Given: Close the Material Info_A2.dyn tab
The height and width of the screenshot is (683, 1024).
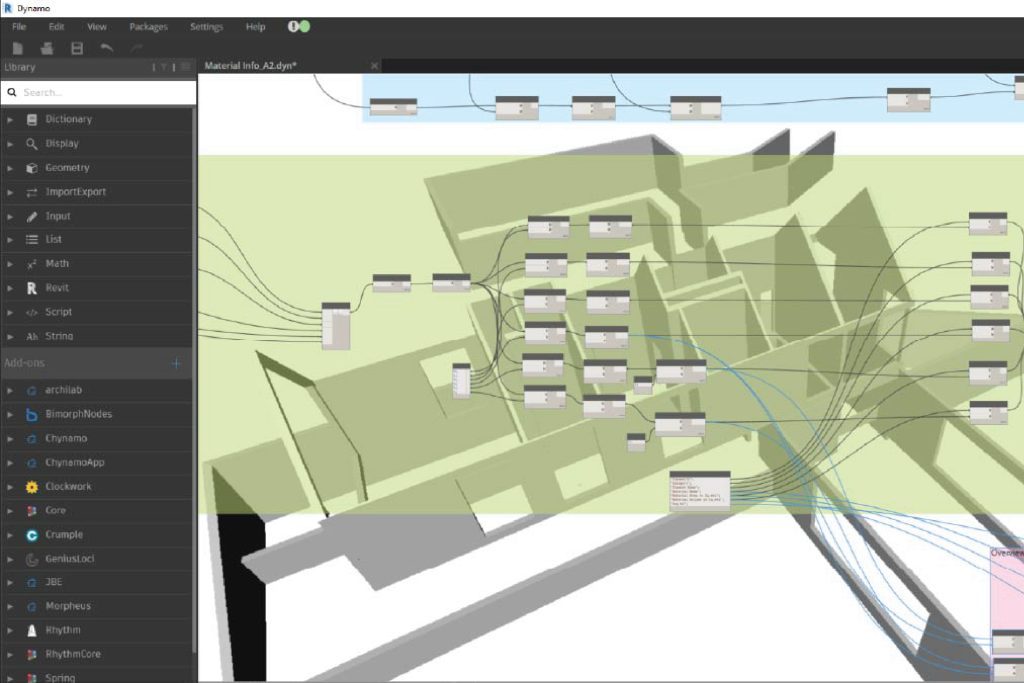Looking at the screenshot, I should tap(375, 66).
